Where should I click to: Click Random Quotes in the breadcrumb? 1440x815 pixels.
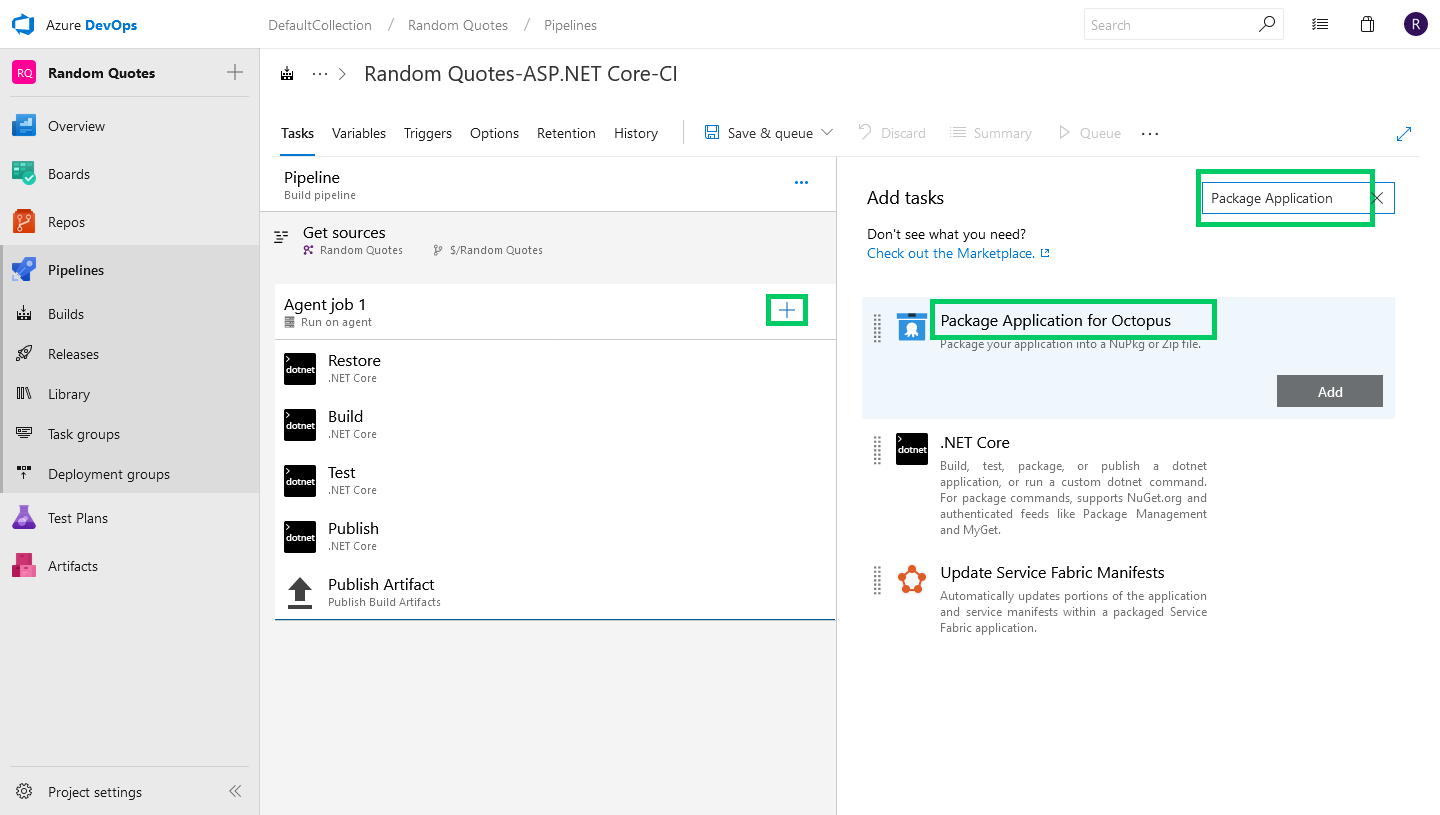click(458, 25)
